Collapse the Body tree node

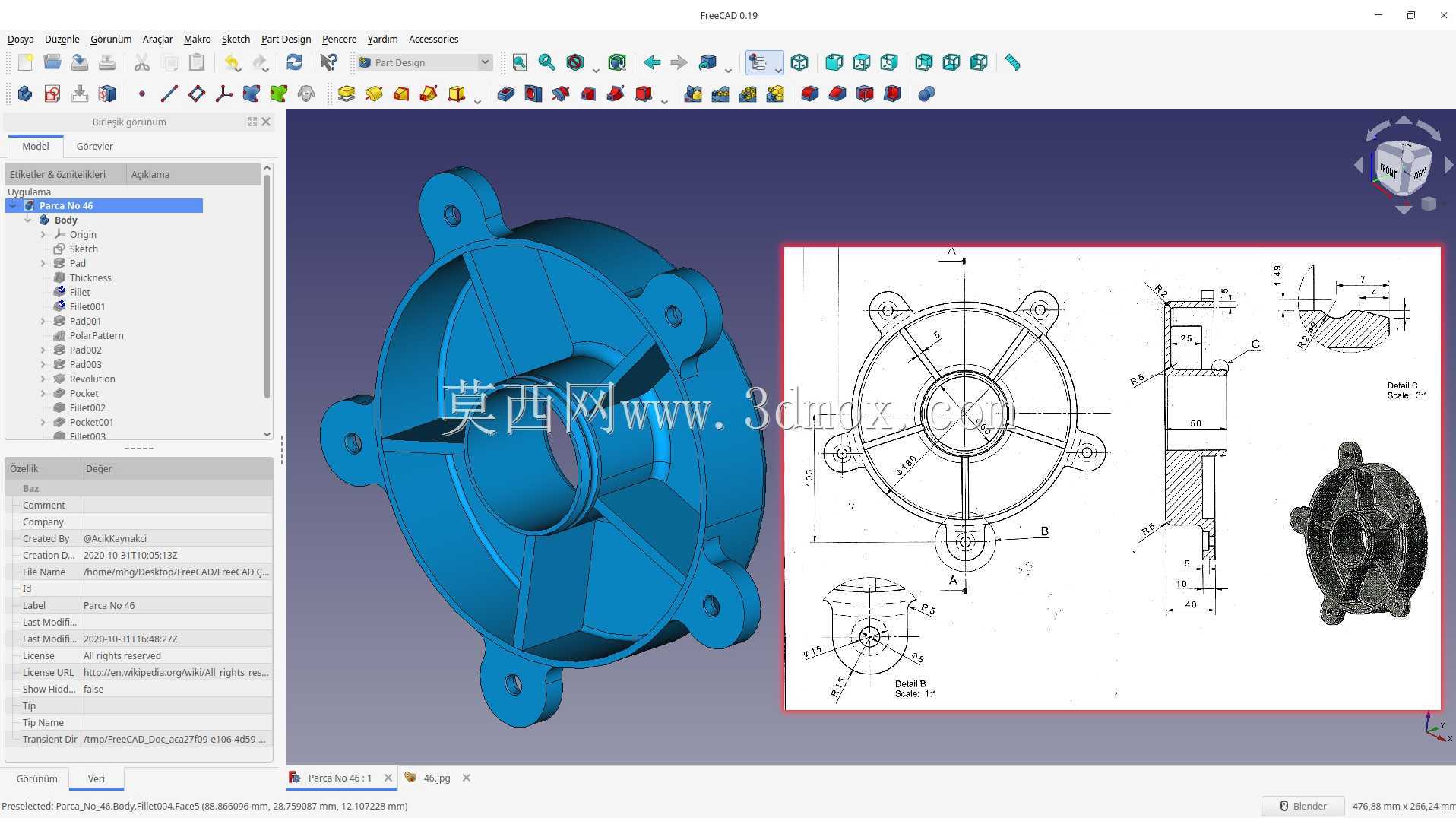pos(28,220)
